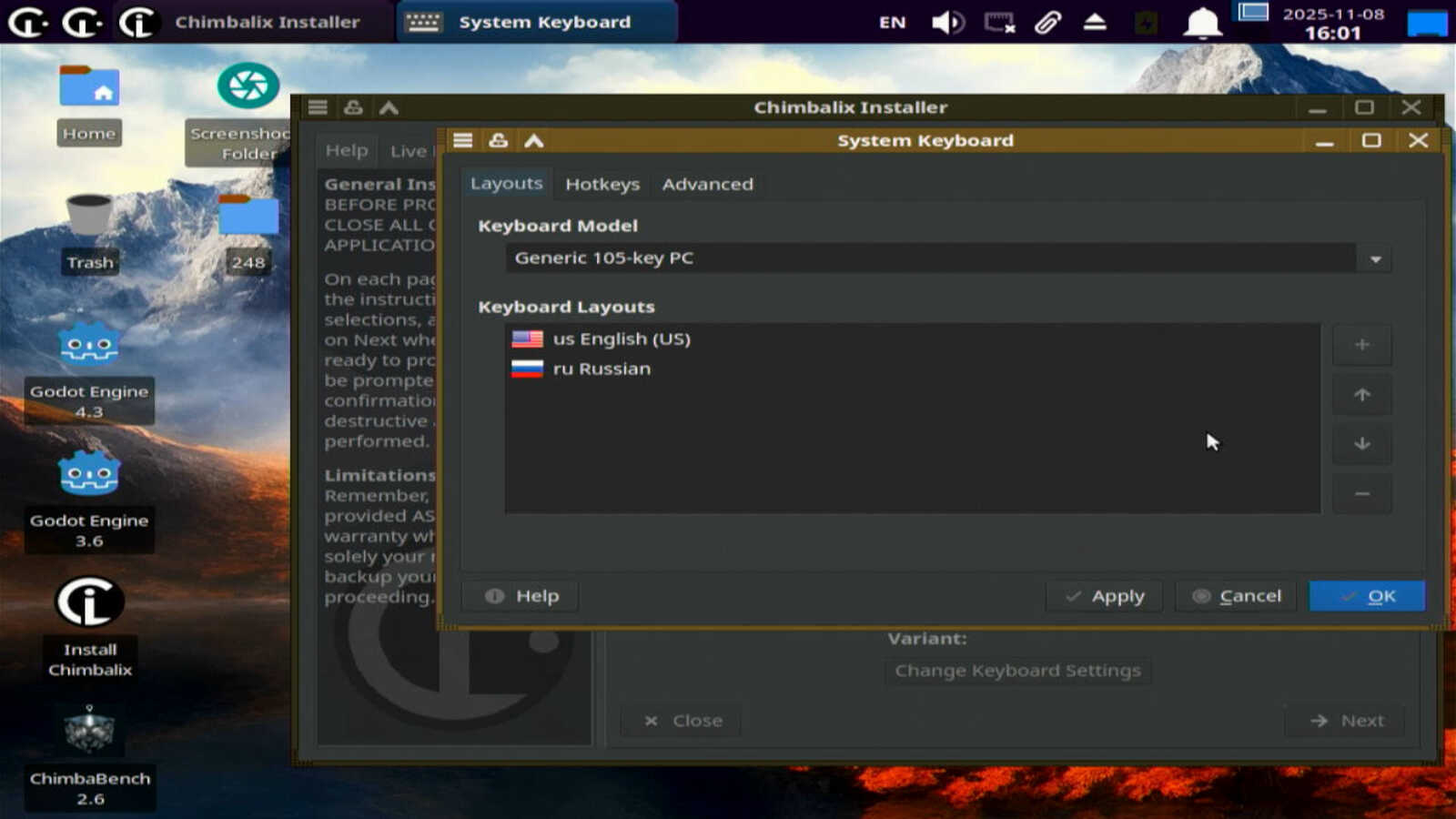Confirm with the OK button
The width and height of the screenshot is (1456, 819).
tap(1367, 596)
